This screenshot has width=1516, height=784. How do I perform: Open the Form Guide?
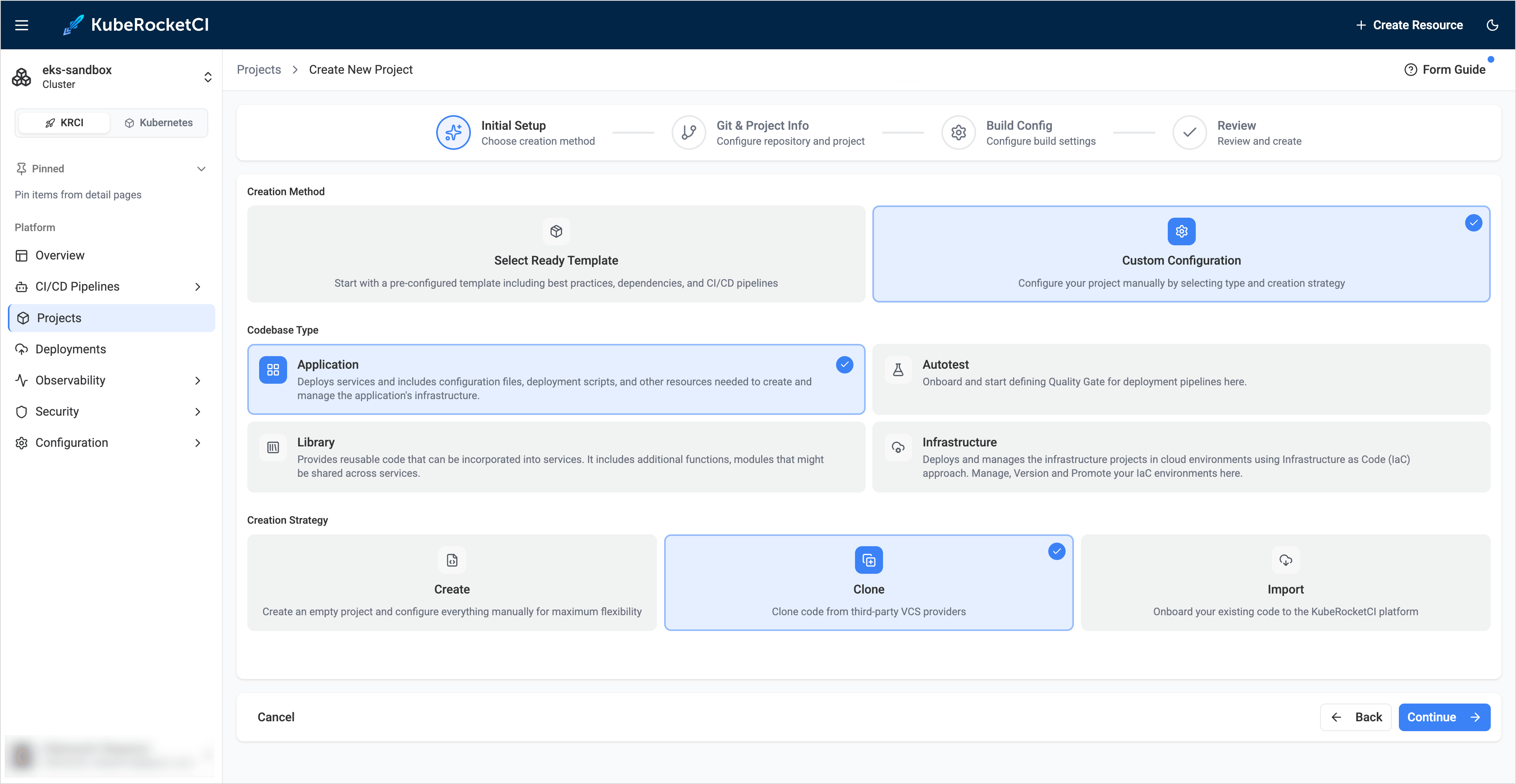pos(1445,70)
